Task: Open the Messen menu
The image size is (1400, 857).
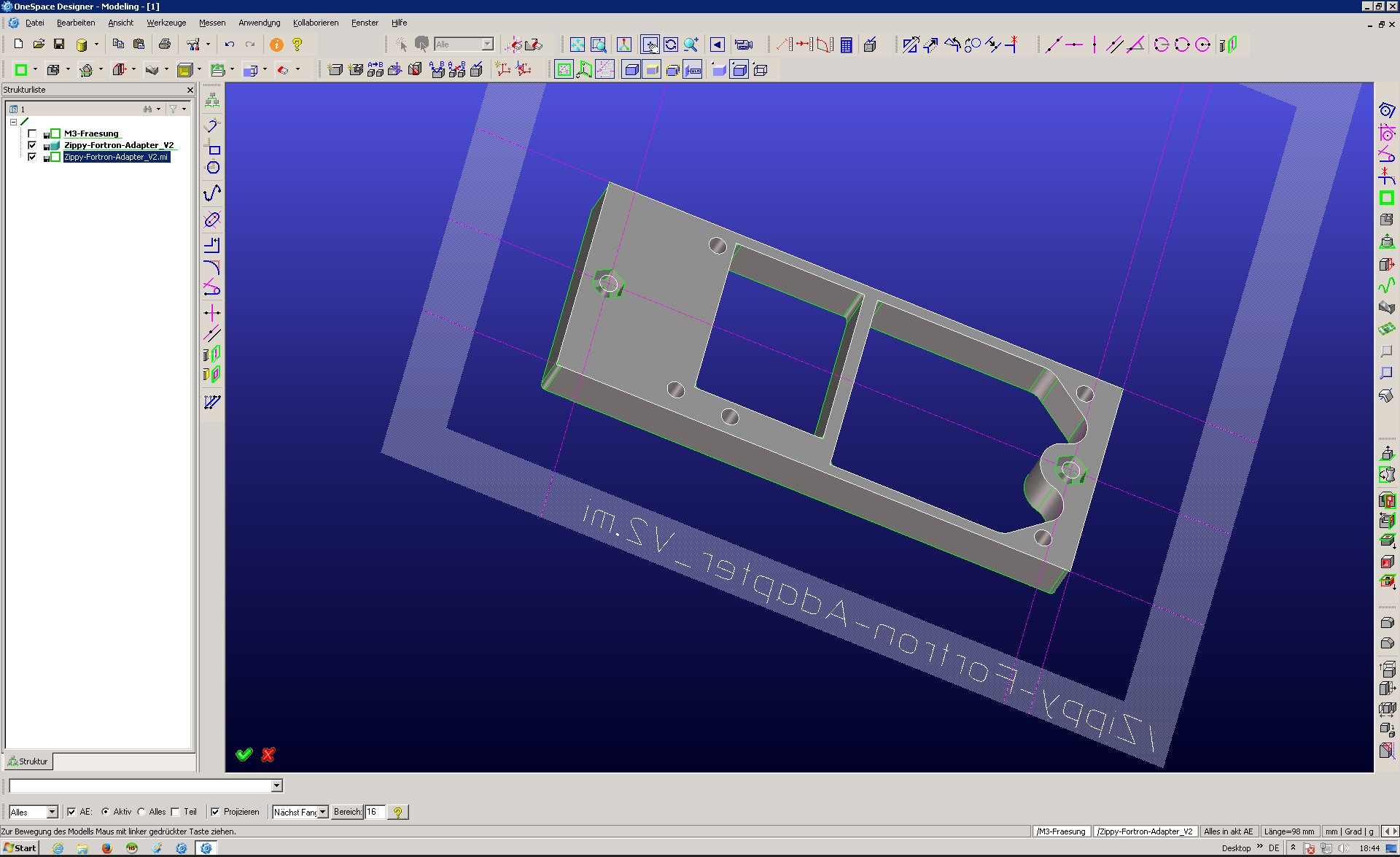Action: click(212, 23)
